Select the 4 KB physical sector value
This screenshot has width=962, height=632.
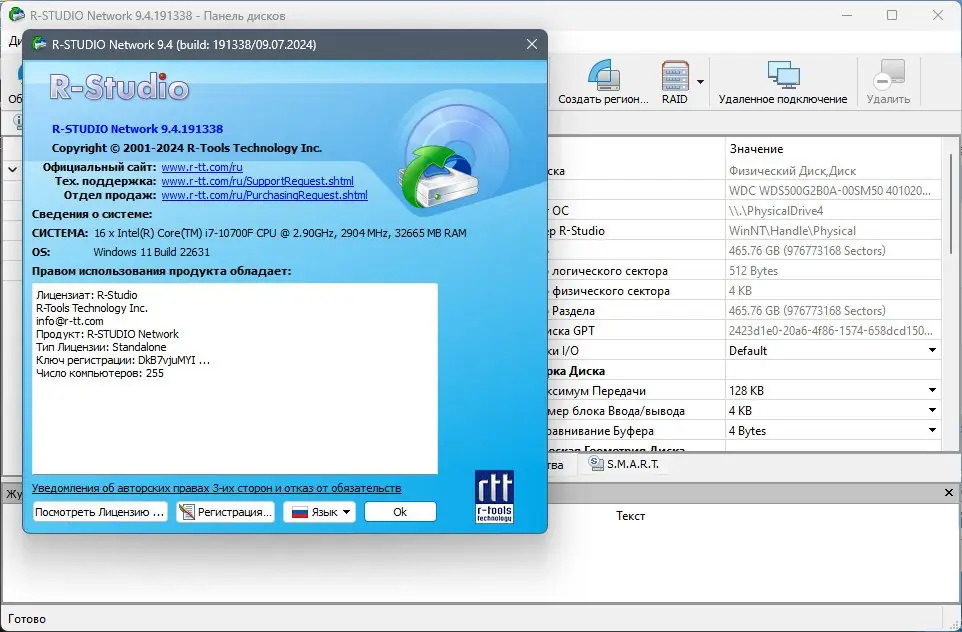[833, 291]
